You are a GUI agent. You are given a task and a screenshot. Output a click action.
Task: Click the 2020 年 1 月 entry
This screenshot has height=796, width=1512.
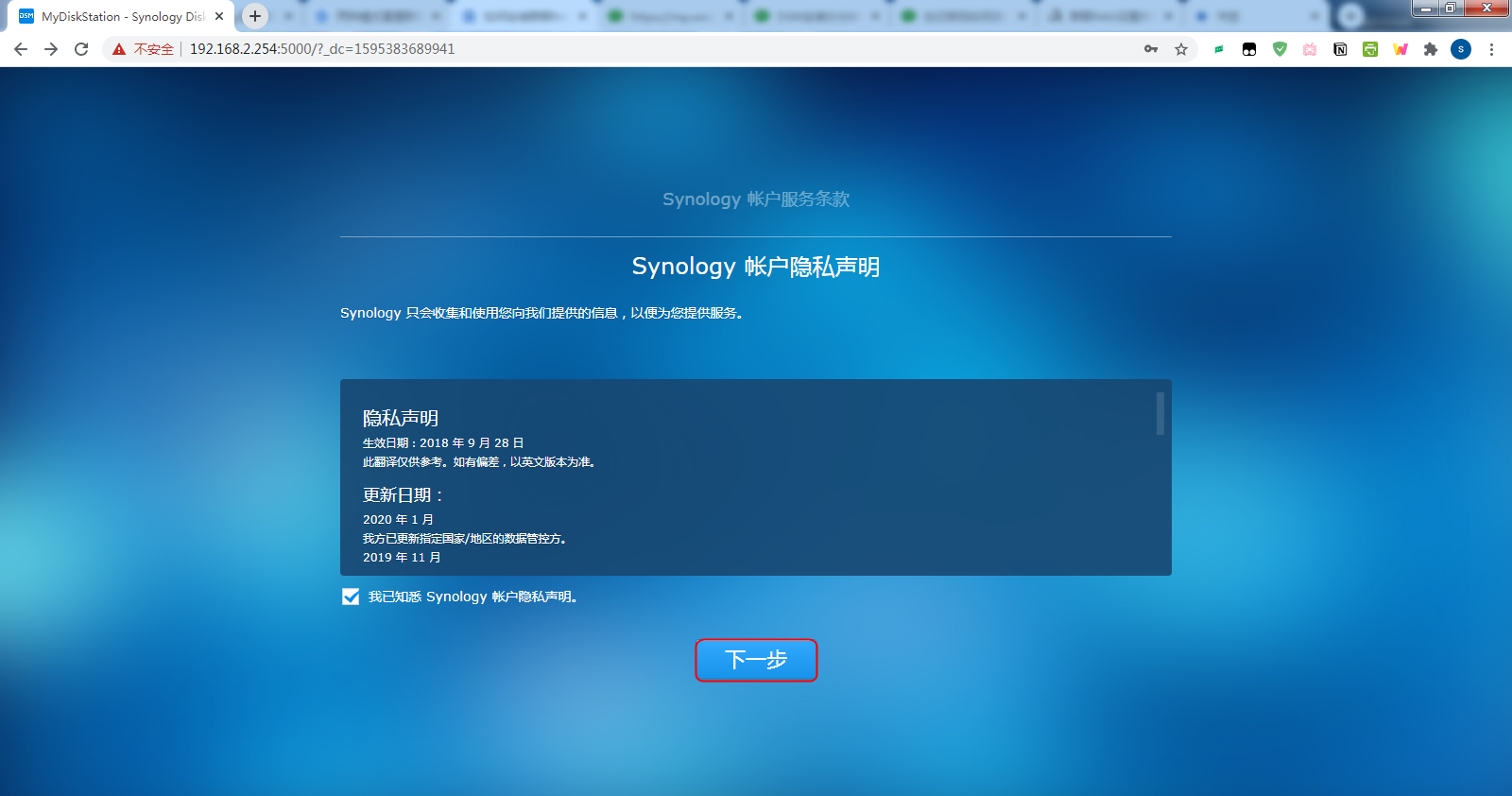[398, 519]
